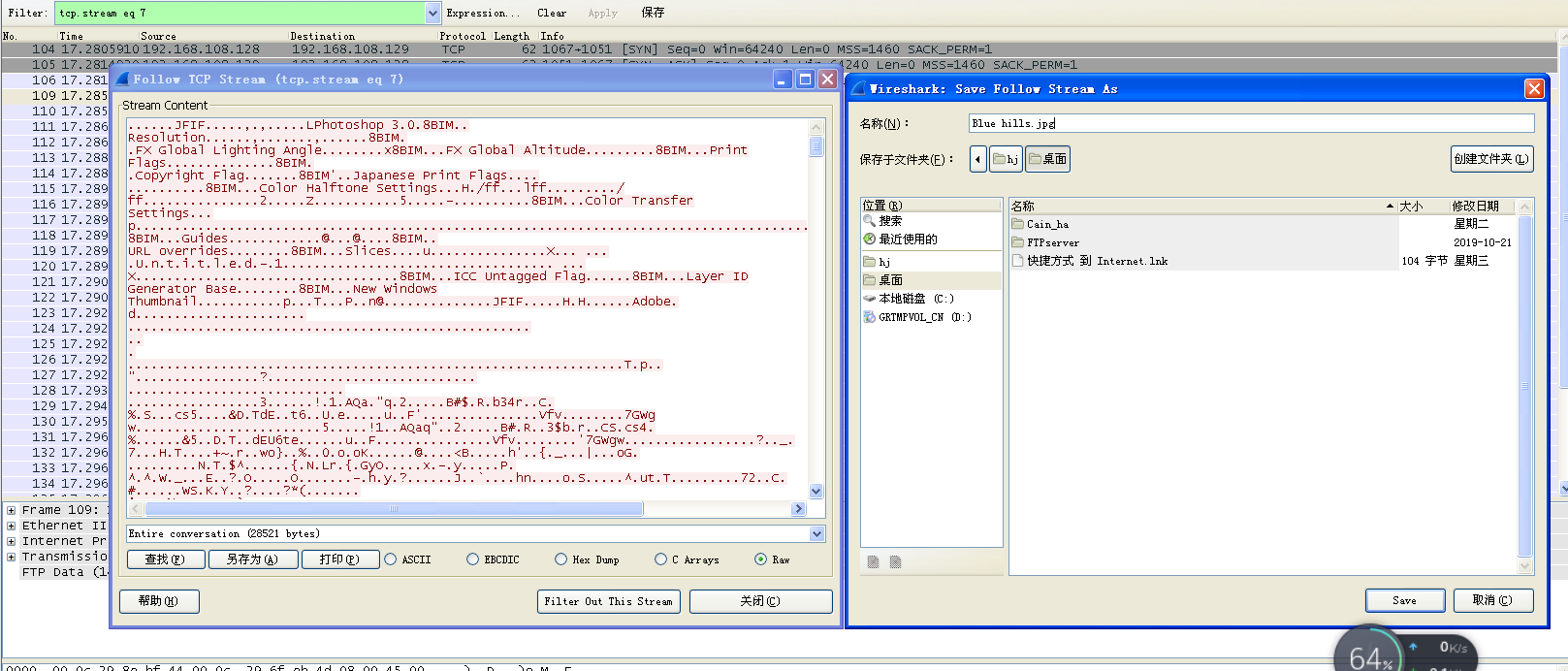Click 打印(P) print button

coord(339,559)
